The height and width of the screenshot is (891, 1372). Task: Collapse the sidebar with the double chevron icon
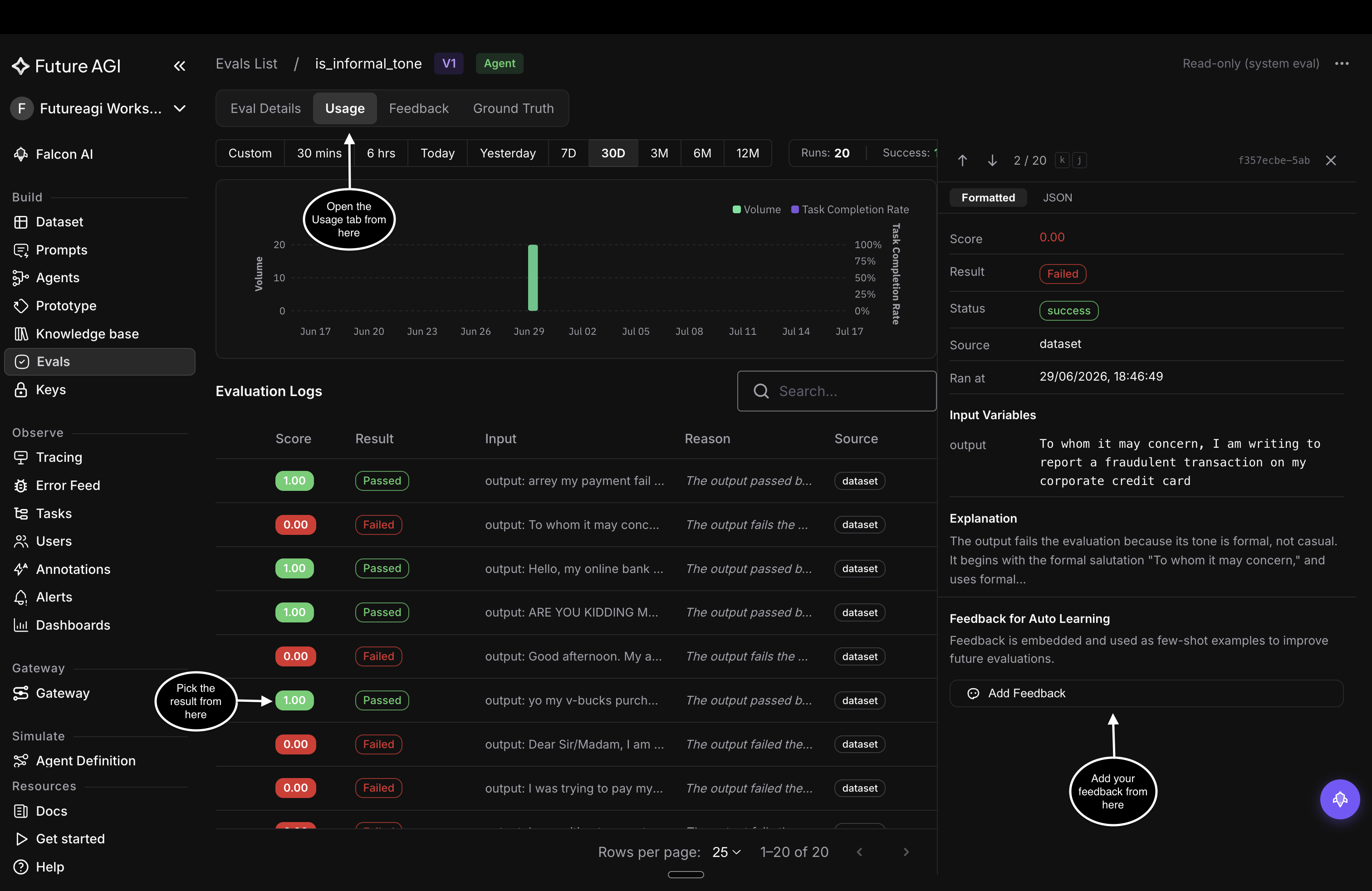179,66
